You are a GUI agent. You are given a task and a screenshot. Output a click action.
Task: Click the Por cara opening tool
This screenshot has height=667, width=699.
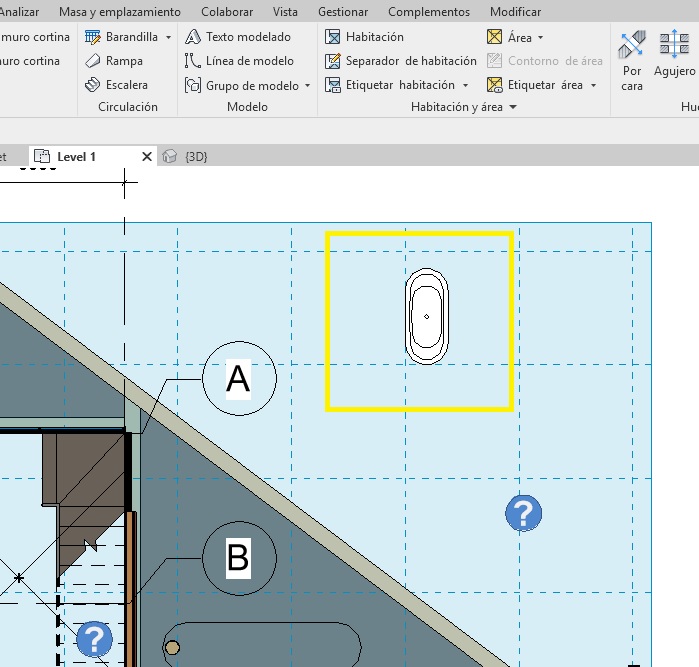[x=632, y=58]
